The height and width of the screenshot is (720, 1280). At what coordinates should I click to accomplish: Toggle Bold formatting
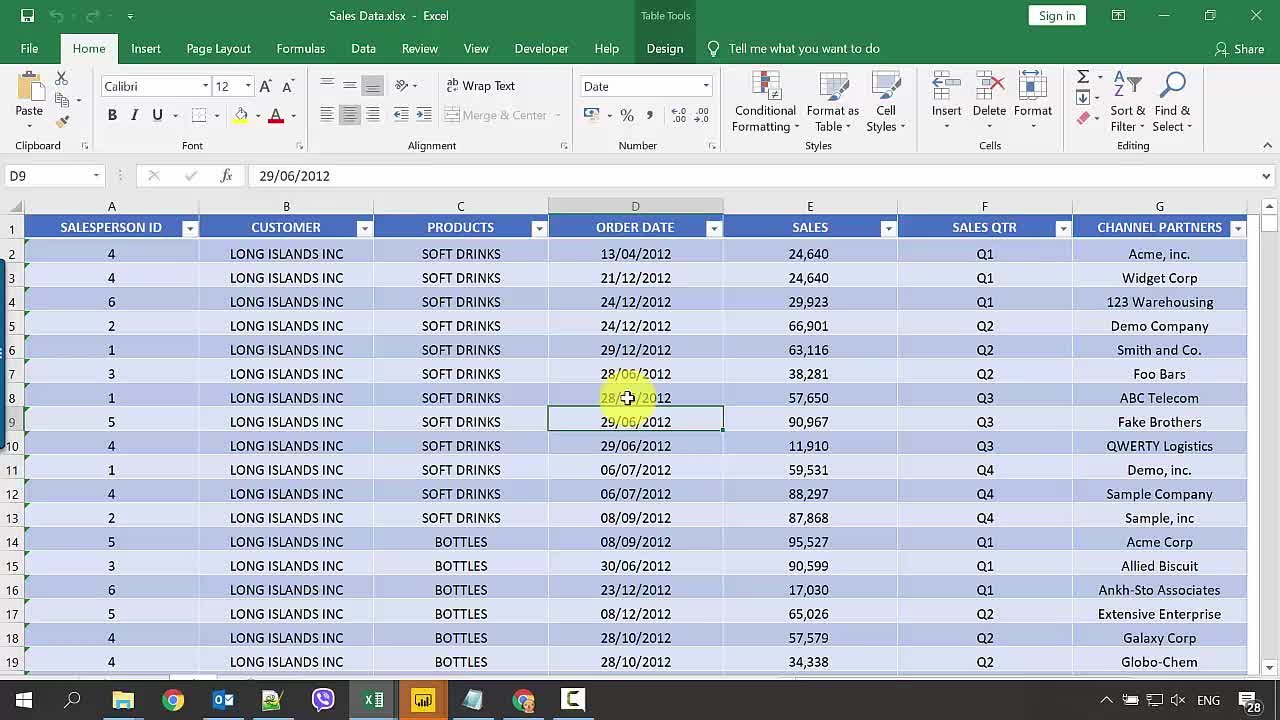pyautogui.click(x=112, y=115)
